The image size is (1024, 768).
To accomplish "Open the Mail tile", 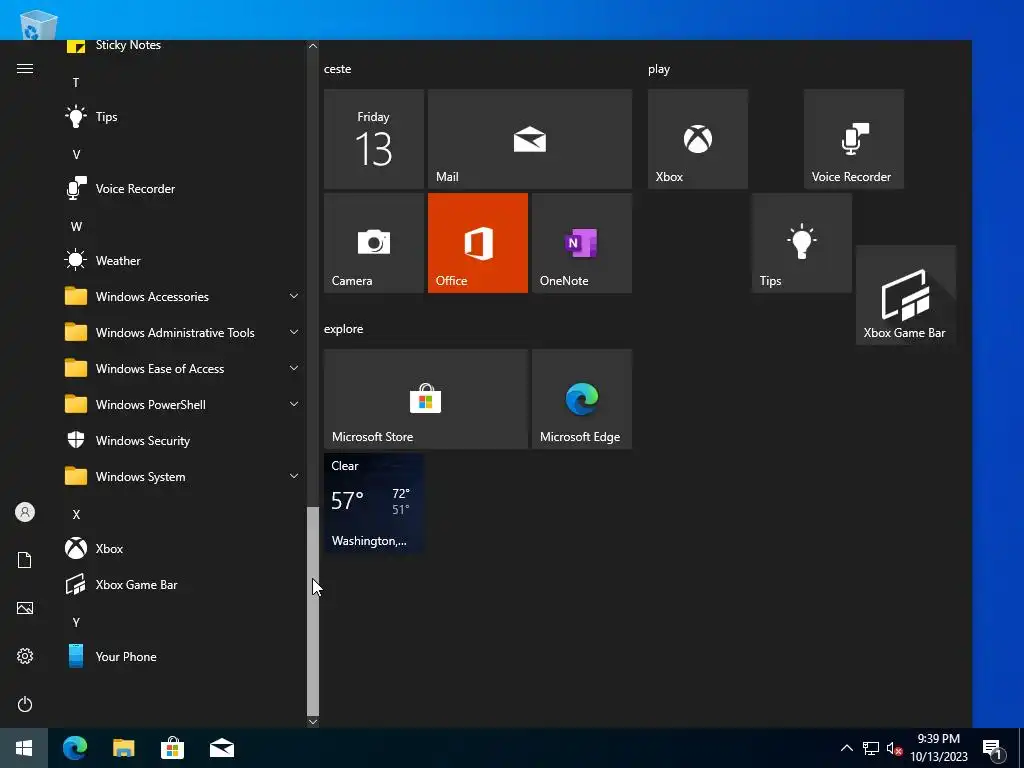I will coord(530,139).
